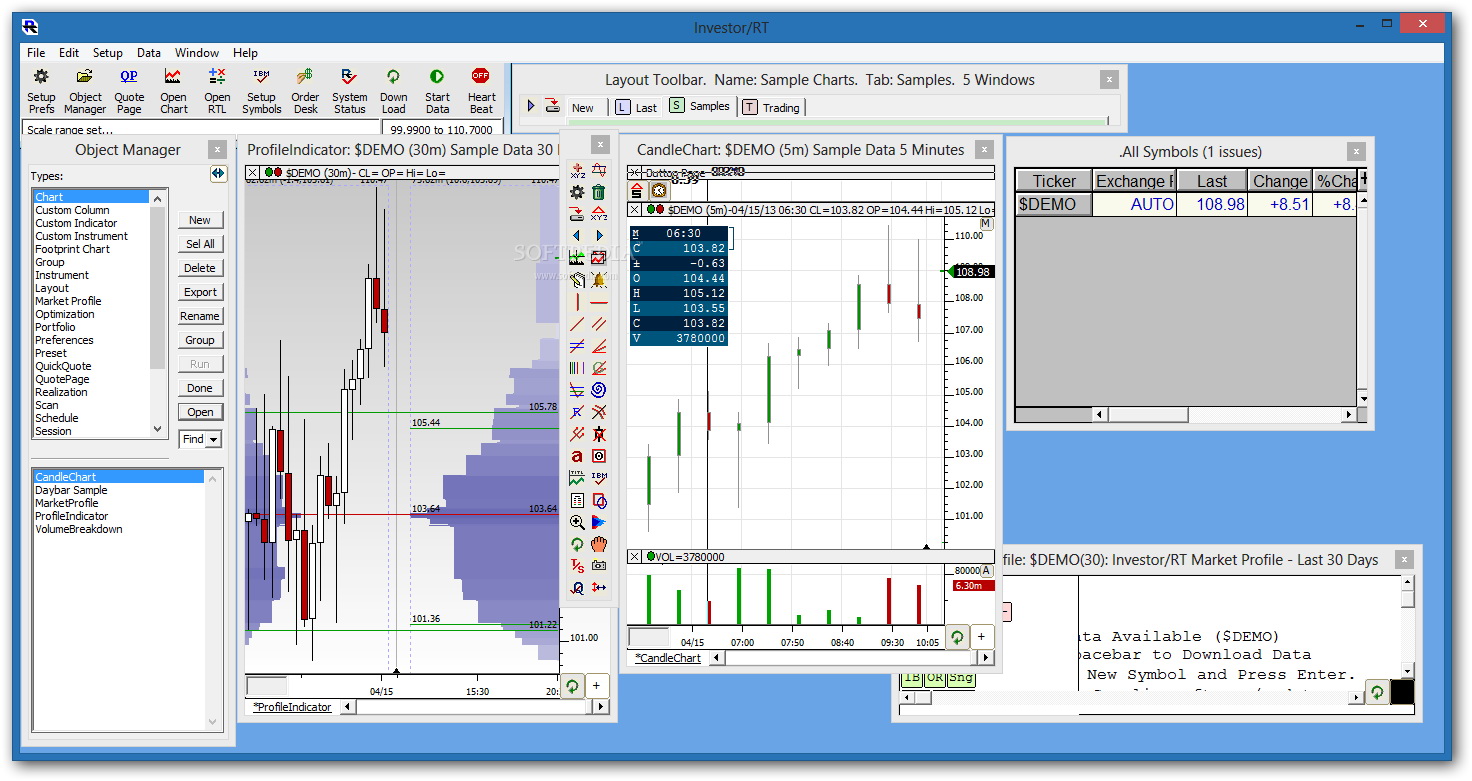The width and height of the screenshot is (1472, 781).
Task: Click the Open Chart toolbar icon
Action: pos(173,90)
